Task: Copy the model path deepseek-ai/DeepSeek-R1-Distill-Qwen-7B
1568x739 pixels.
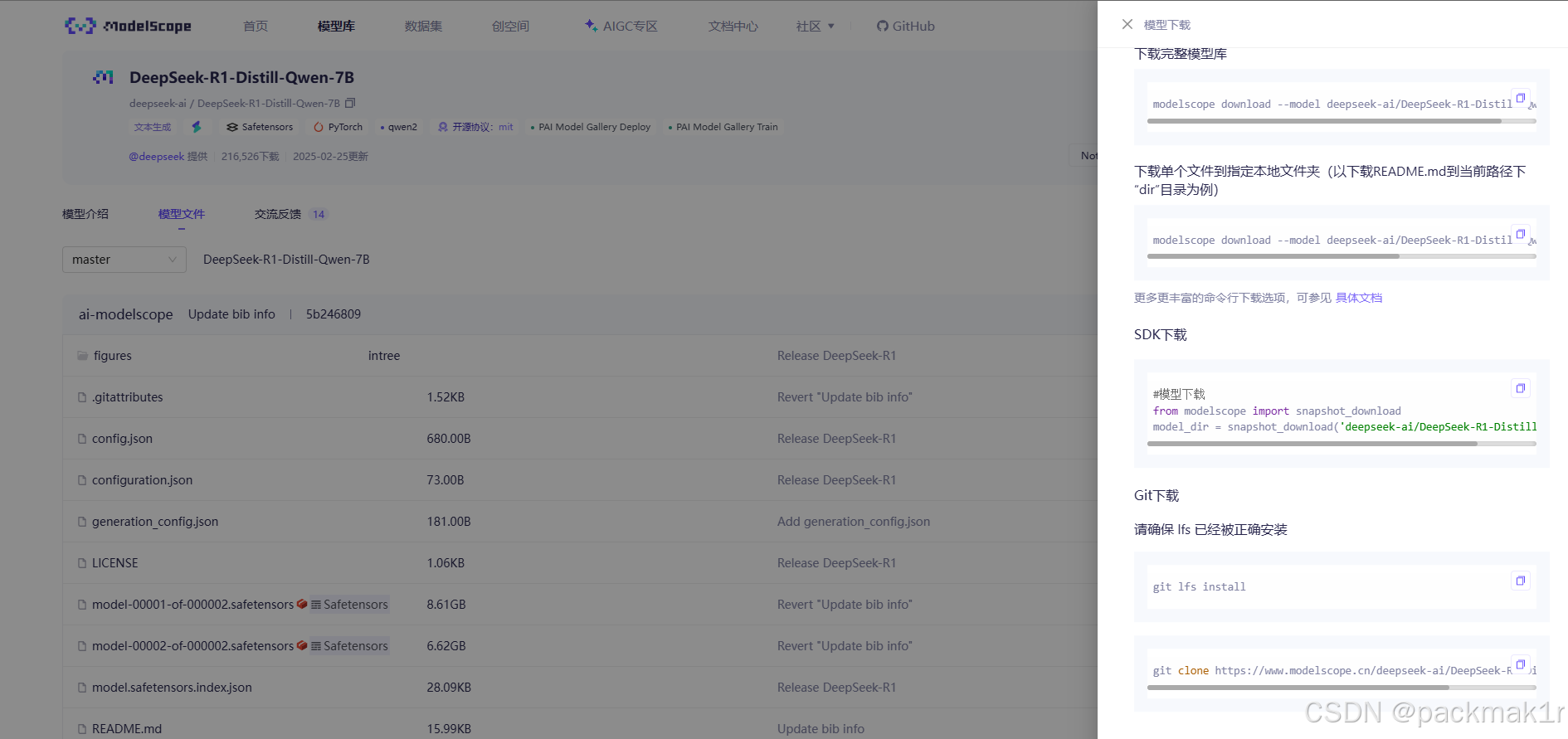Action: 350,104
